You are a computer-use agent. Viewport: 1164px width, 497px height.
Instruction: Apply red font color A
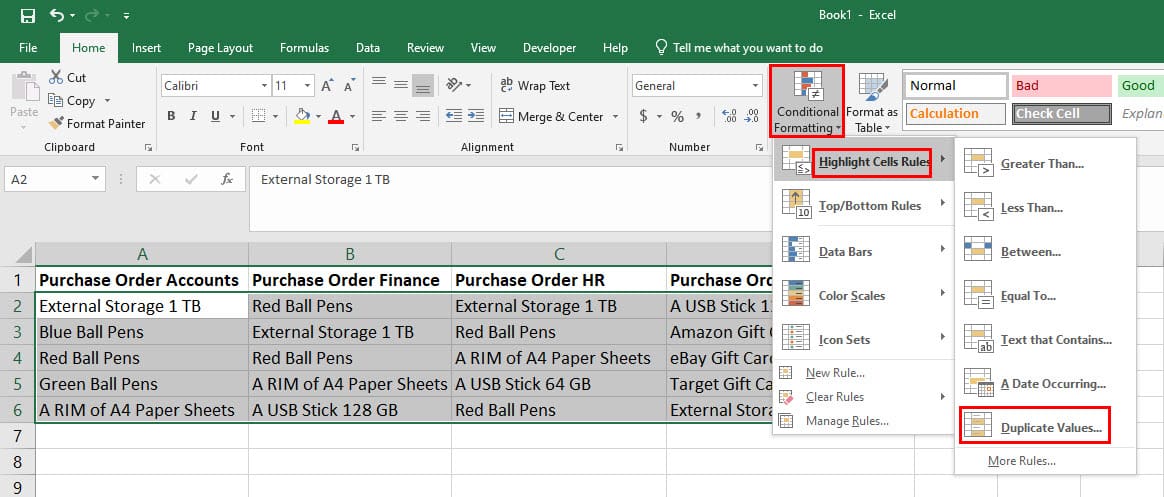coord(336,116)
